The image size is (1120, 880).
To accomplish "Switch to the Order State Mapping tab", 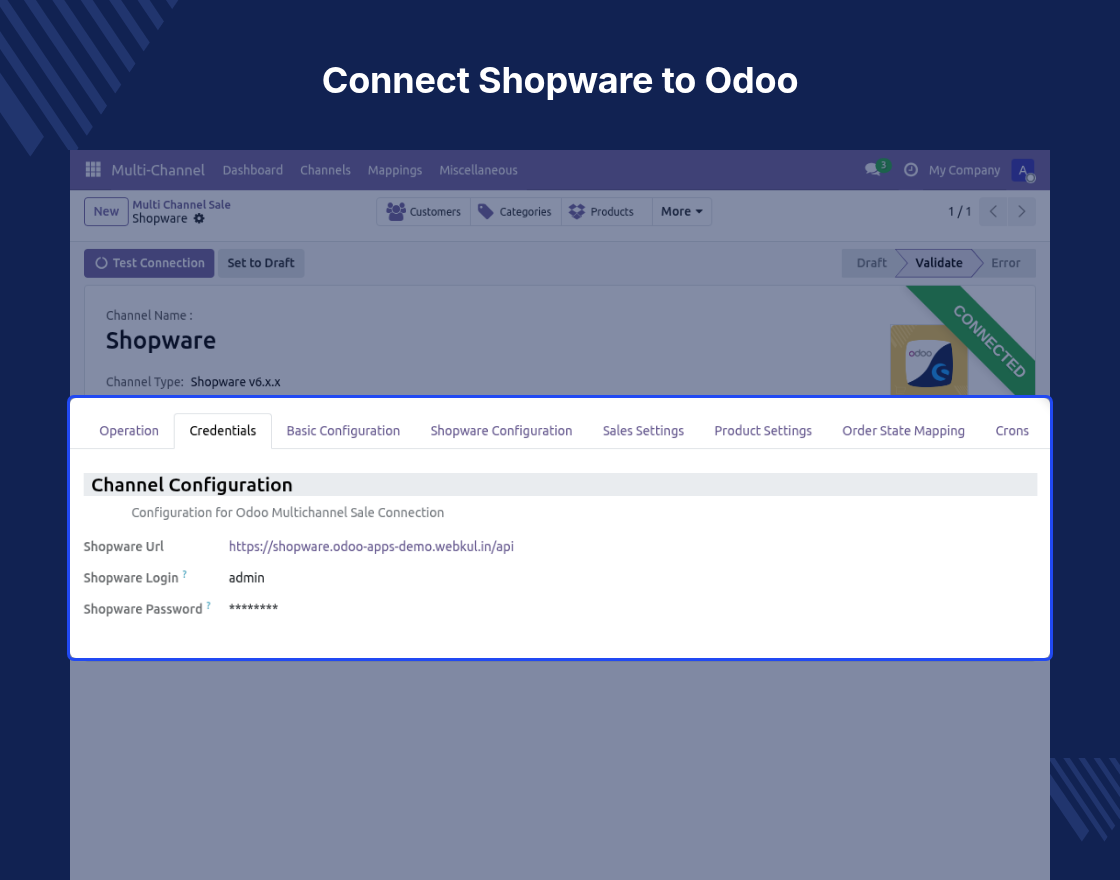I will (x=904, y=431).
